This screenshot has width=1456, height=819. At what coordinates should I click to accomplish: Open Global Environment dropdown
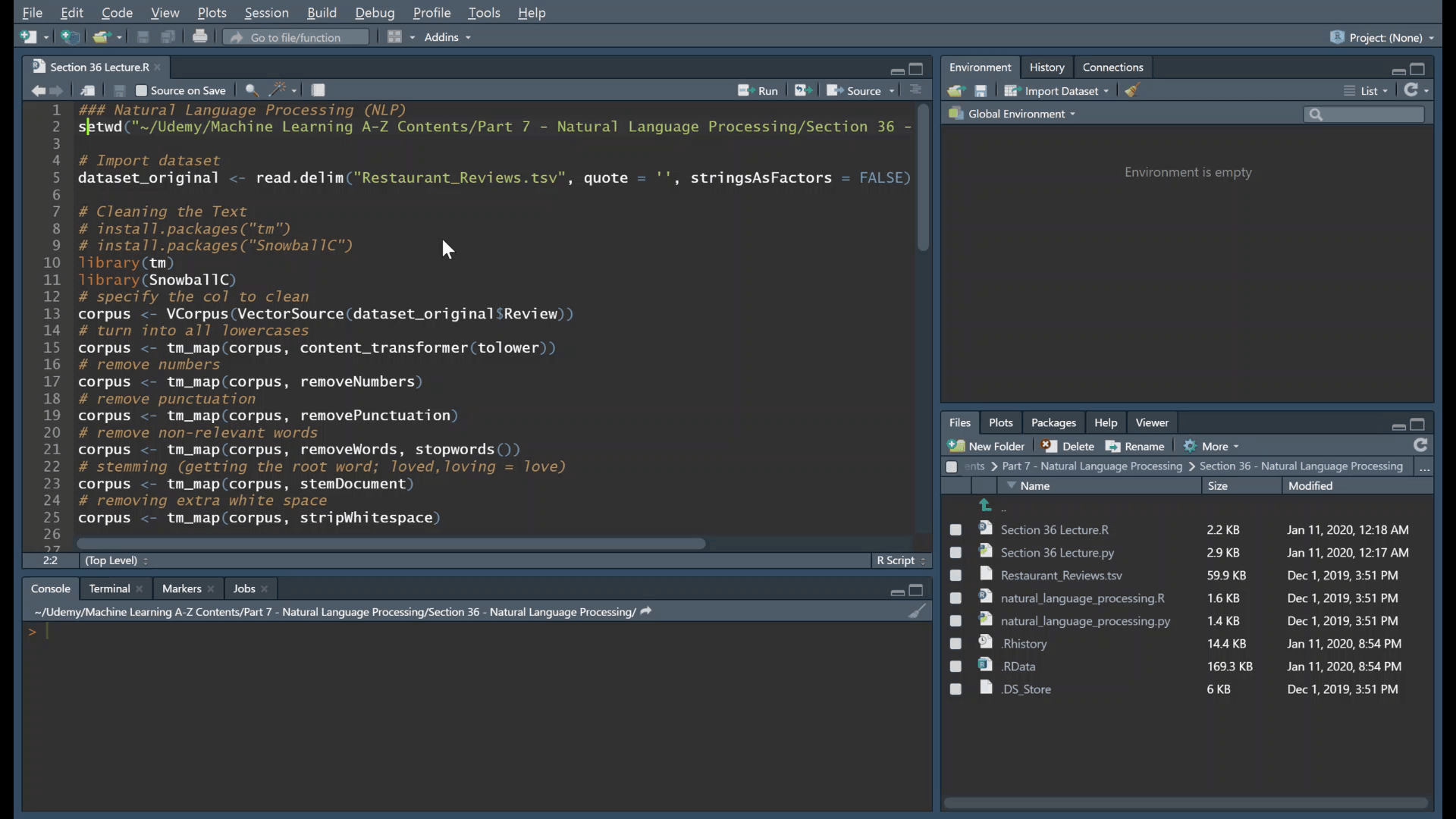tap(1012, 114)
